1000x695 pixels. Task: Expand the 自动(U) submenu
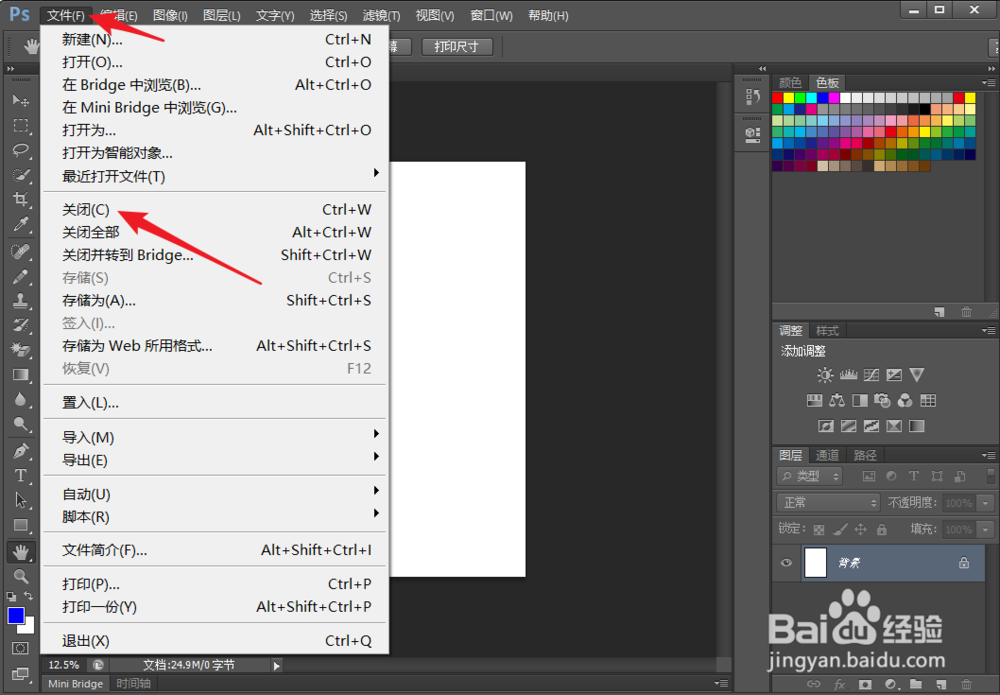(214, 494)
